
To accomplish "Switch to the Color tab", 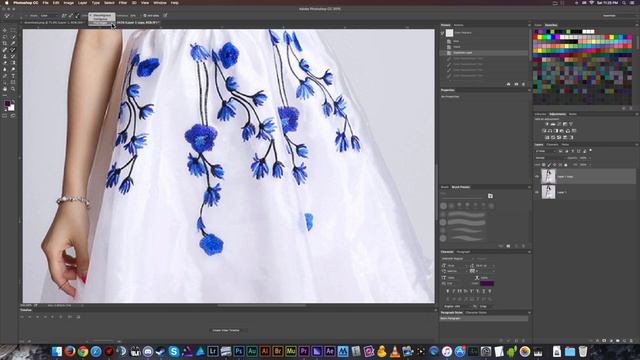I will pos(538,25).
